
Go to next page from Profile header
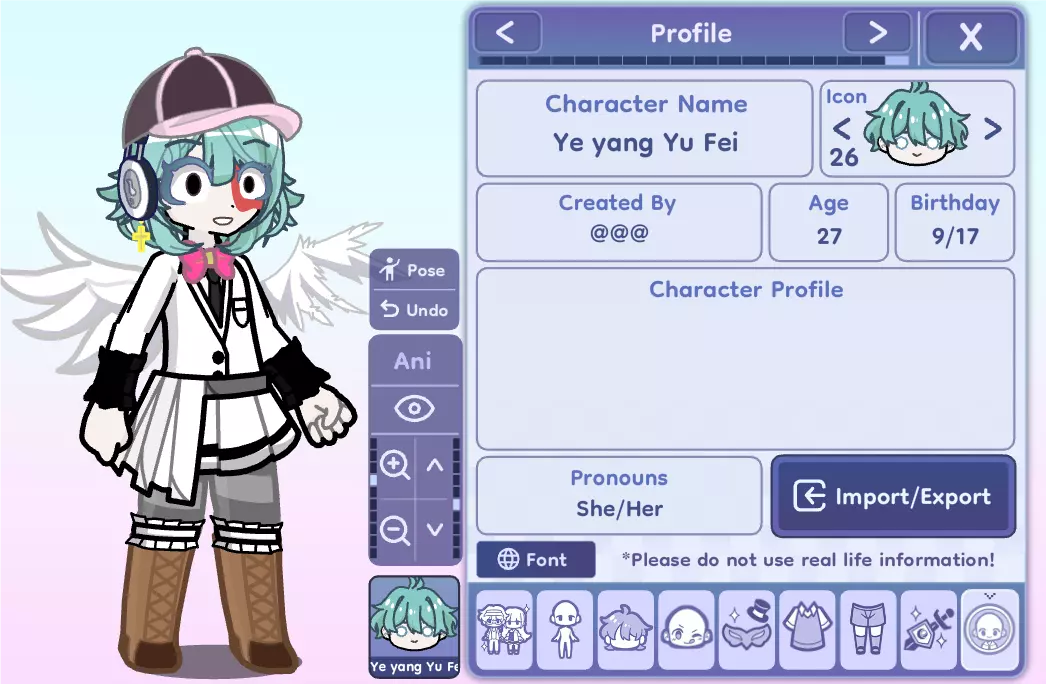point(878,32)
